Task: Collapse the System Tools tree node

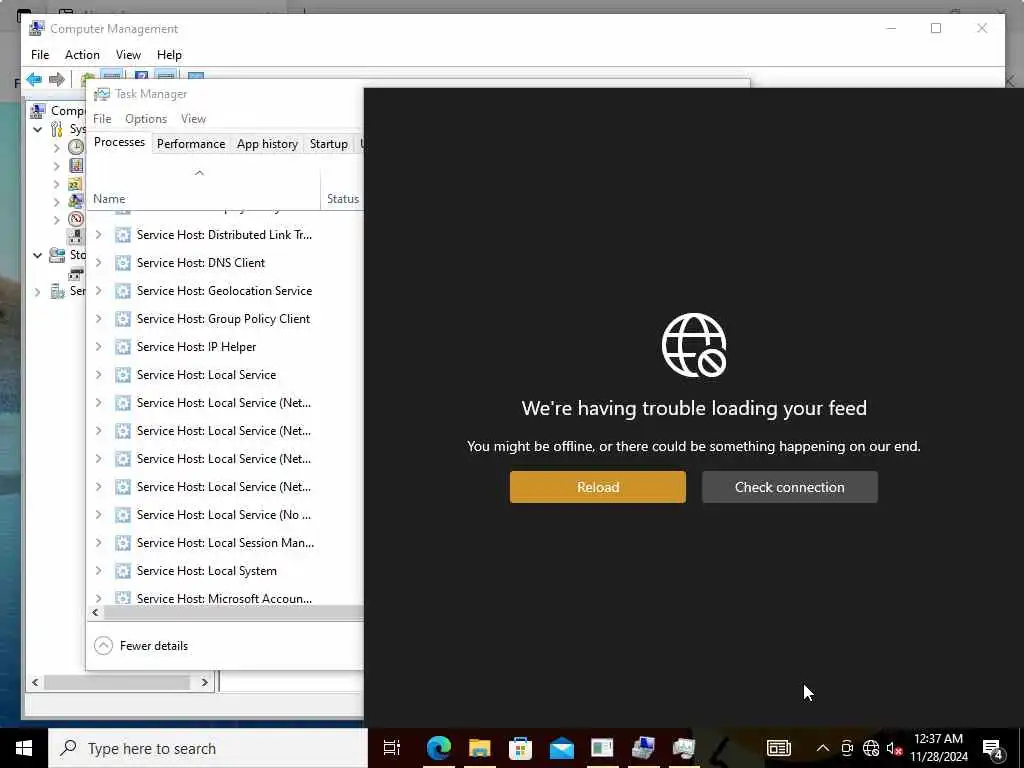Action: pyautogui.click(x=38, y=129)
